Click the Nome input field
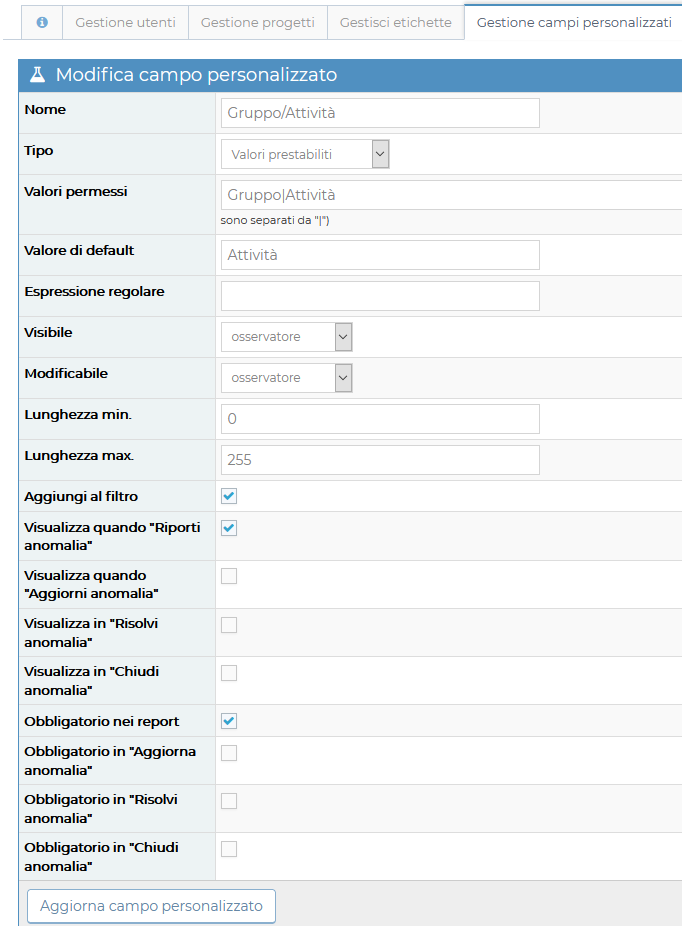This screenshot has width=682, height=926. [380, 113]
